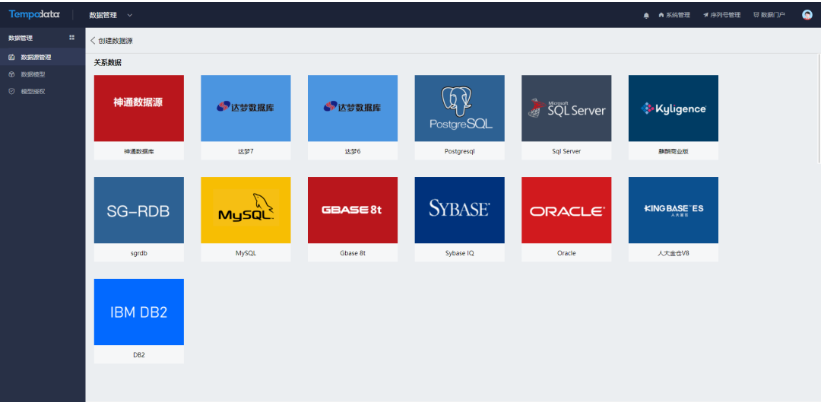The height and width of the screenshot is (402, 822).
Task: Collapse the sidebar using the grid icon
Action: pos(71,38)
